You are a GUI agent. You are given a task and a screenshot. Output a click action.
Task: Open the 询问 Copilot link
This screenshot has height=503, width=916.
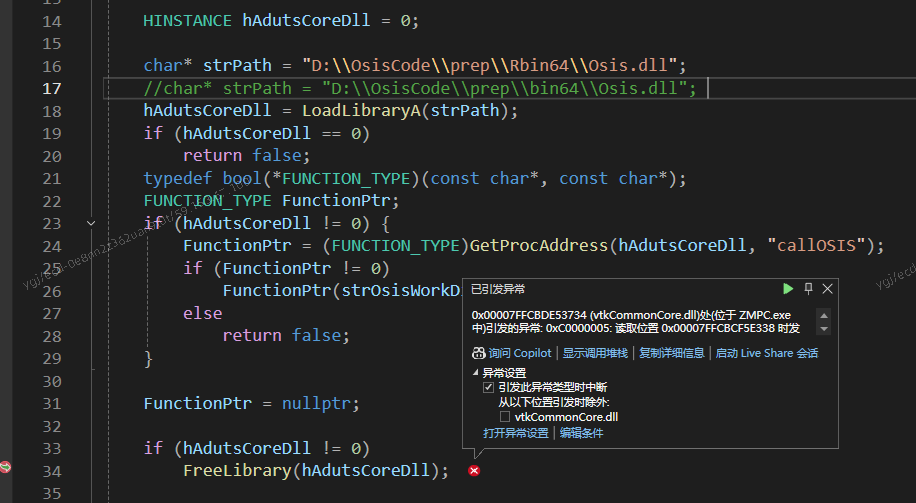(518, 353)
